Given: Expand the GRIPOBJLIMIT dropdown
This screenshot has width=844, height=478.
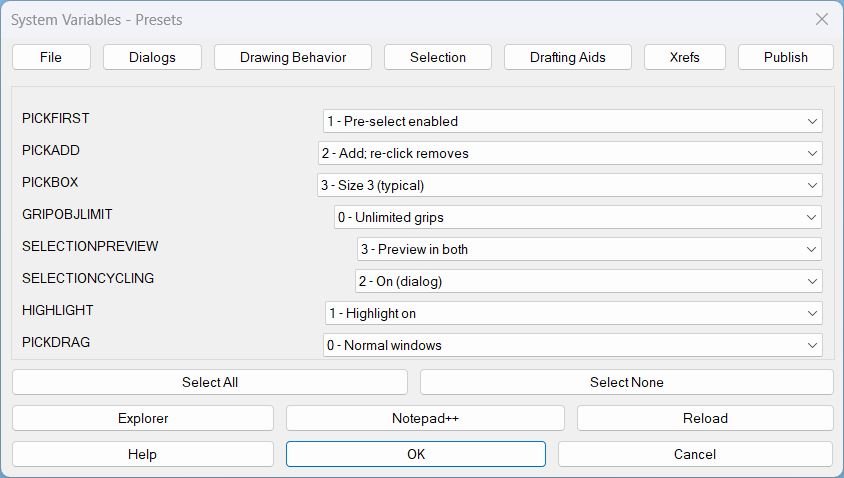Looking at the screenshot, I should coord(577,217).
